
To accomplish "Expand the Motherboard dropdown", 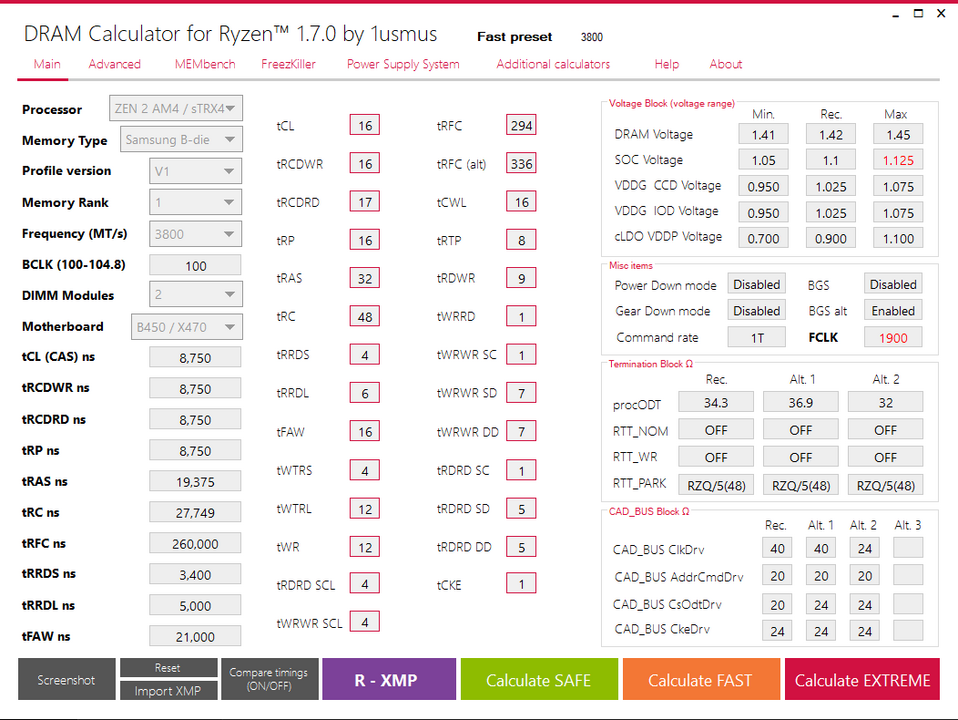I will [x=187, y=327].
